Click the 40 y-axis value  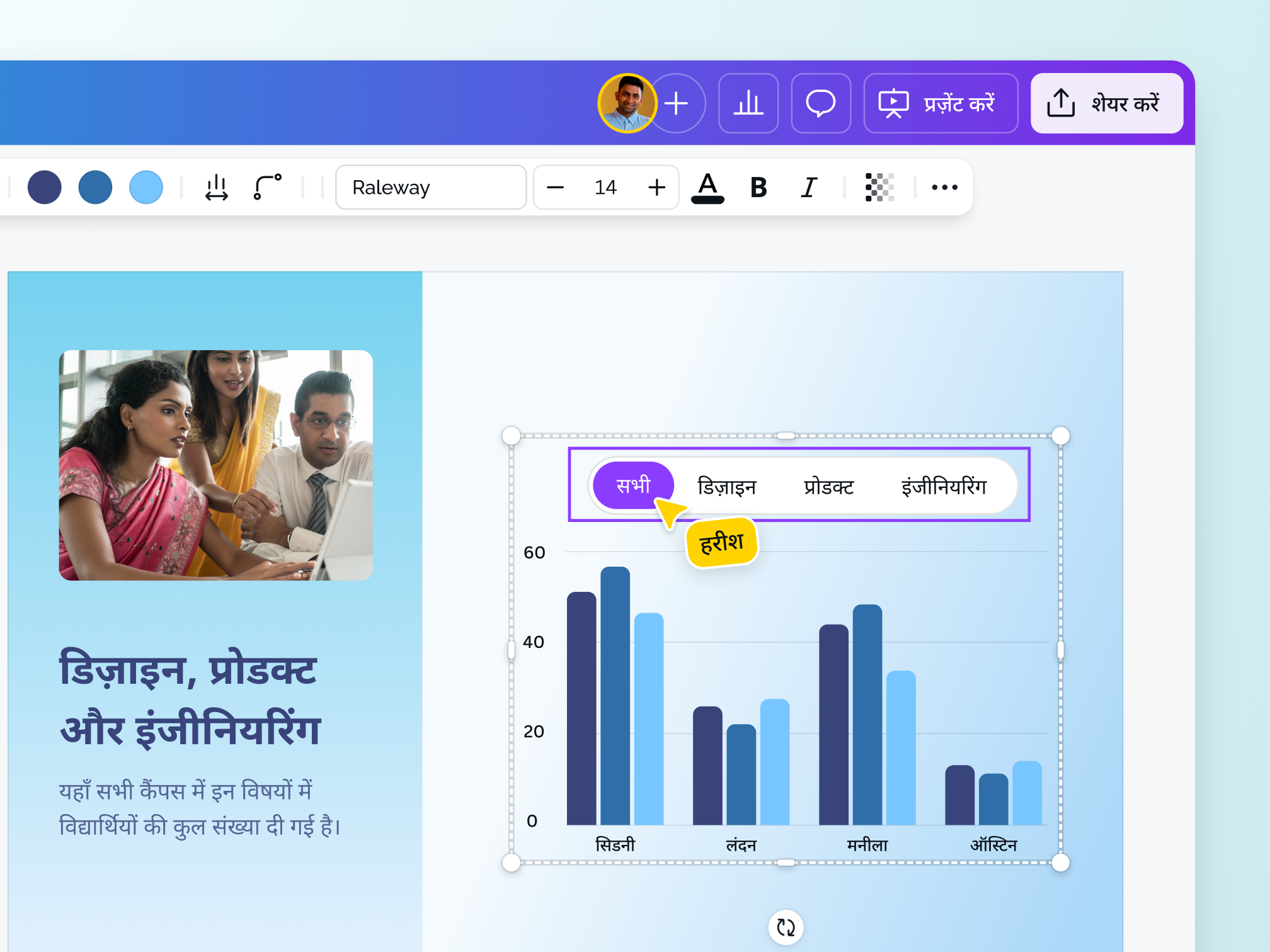534,642
